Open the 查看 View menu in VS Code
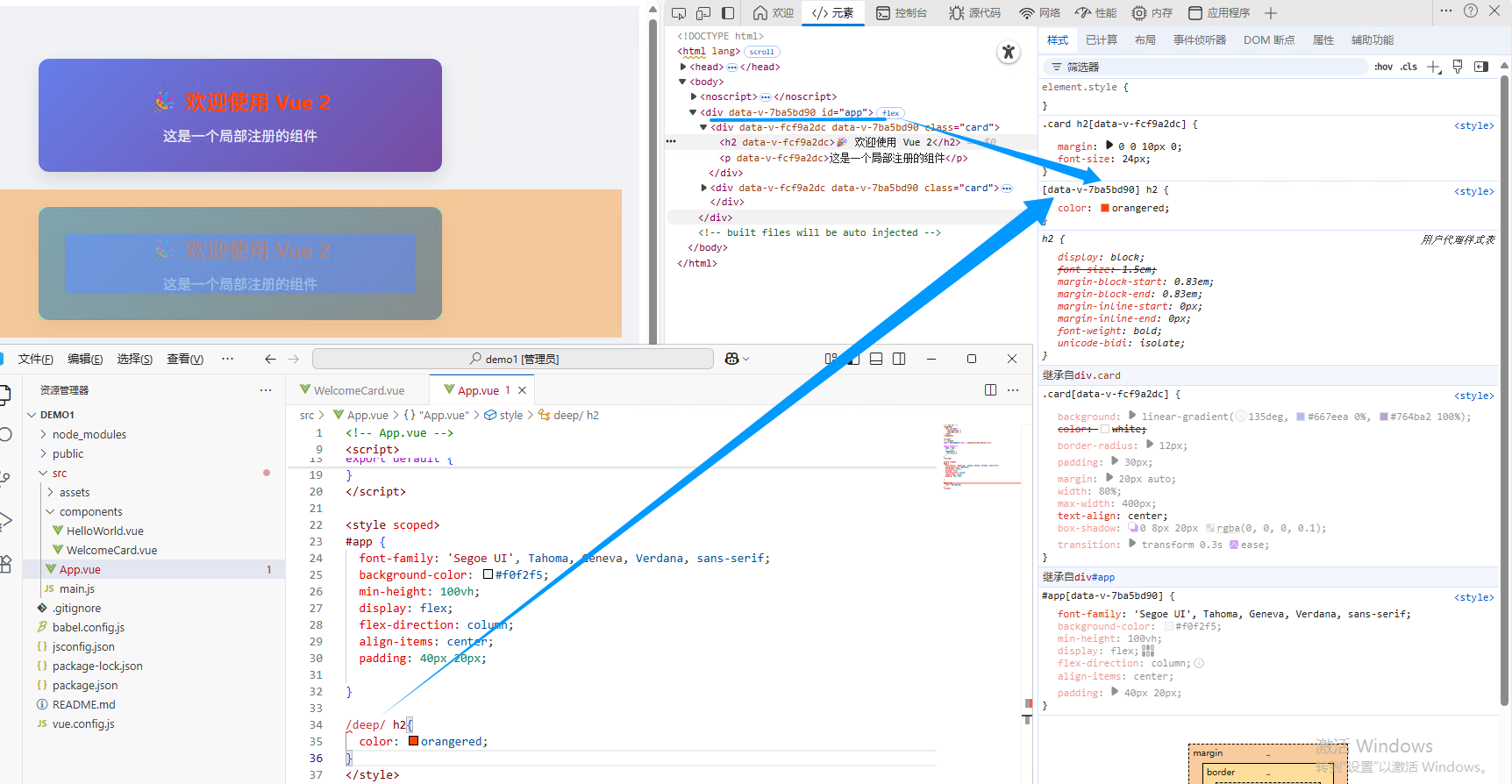Image resolution: width=1512 pixels, height=784 pixels. (185, 359)
